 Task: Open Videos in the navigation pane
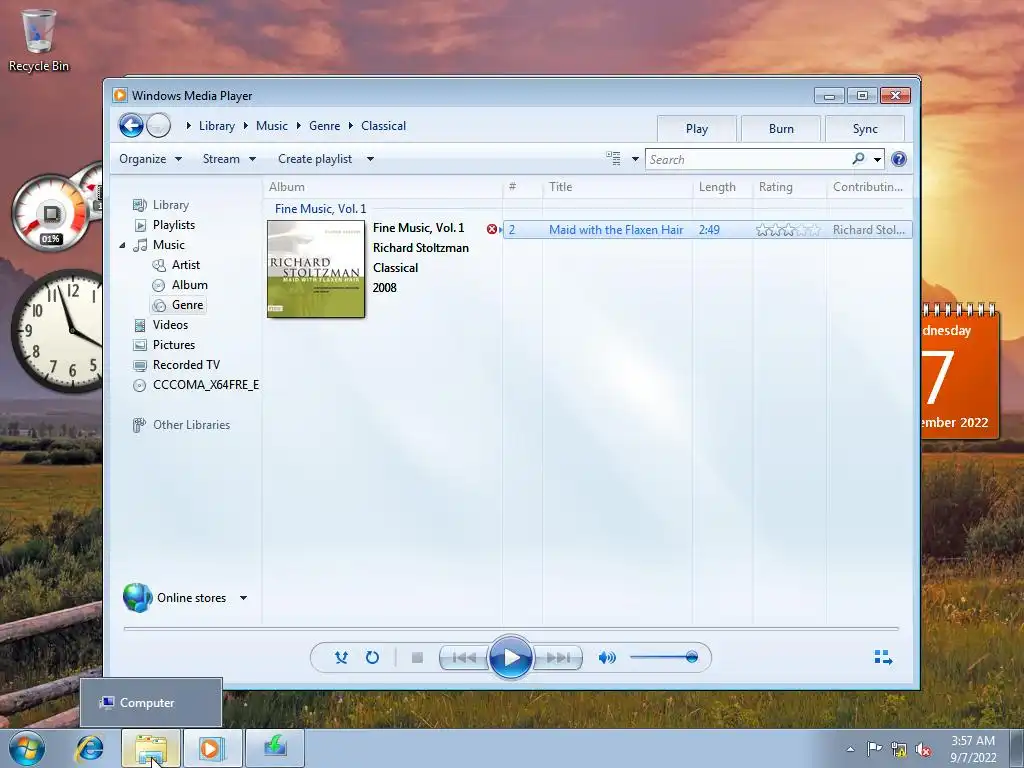tap(170, 325)
